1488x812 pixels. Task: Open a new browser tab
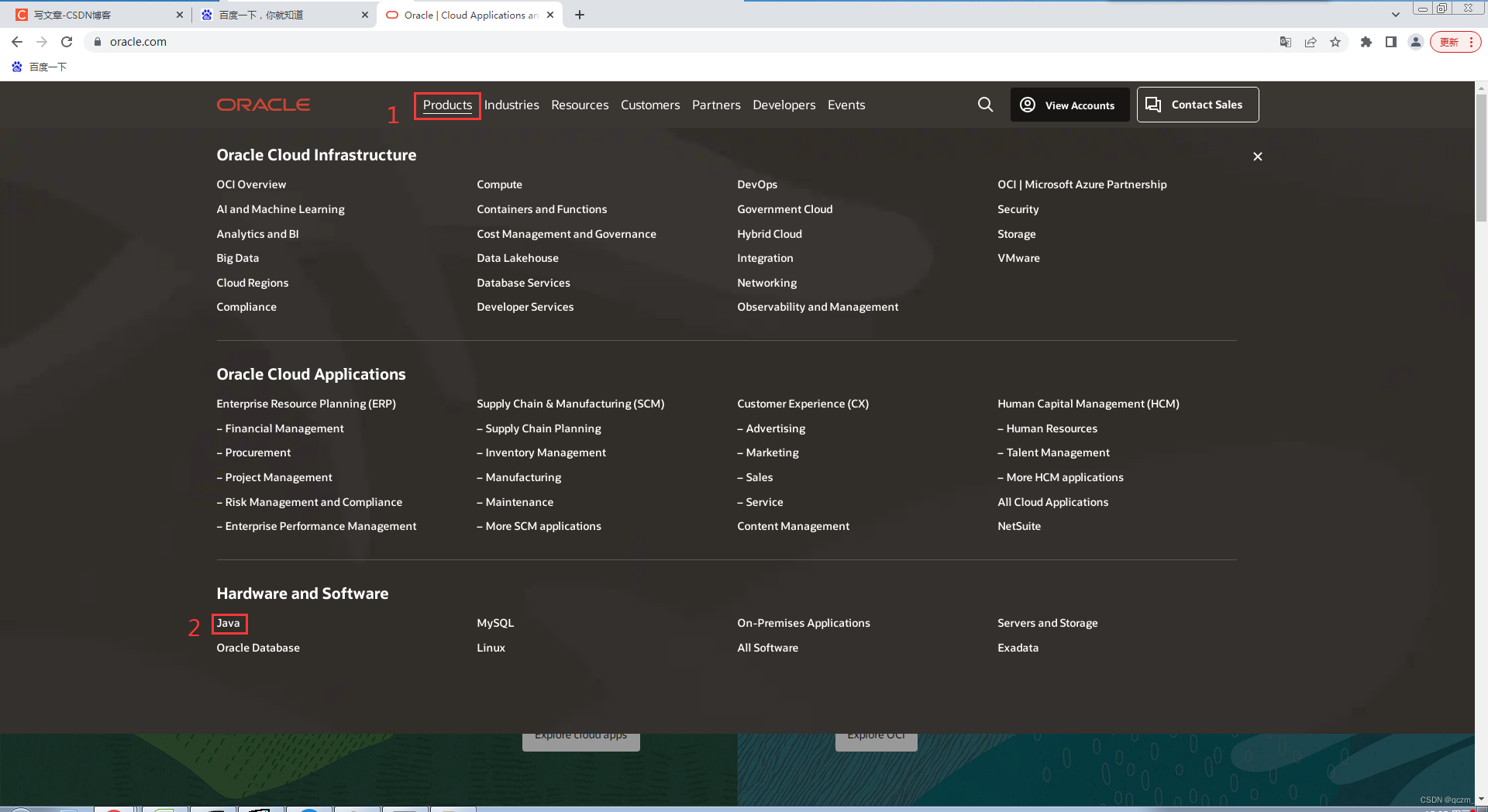pos(580,15)
